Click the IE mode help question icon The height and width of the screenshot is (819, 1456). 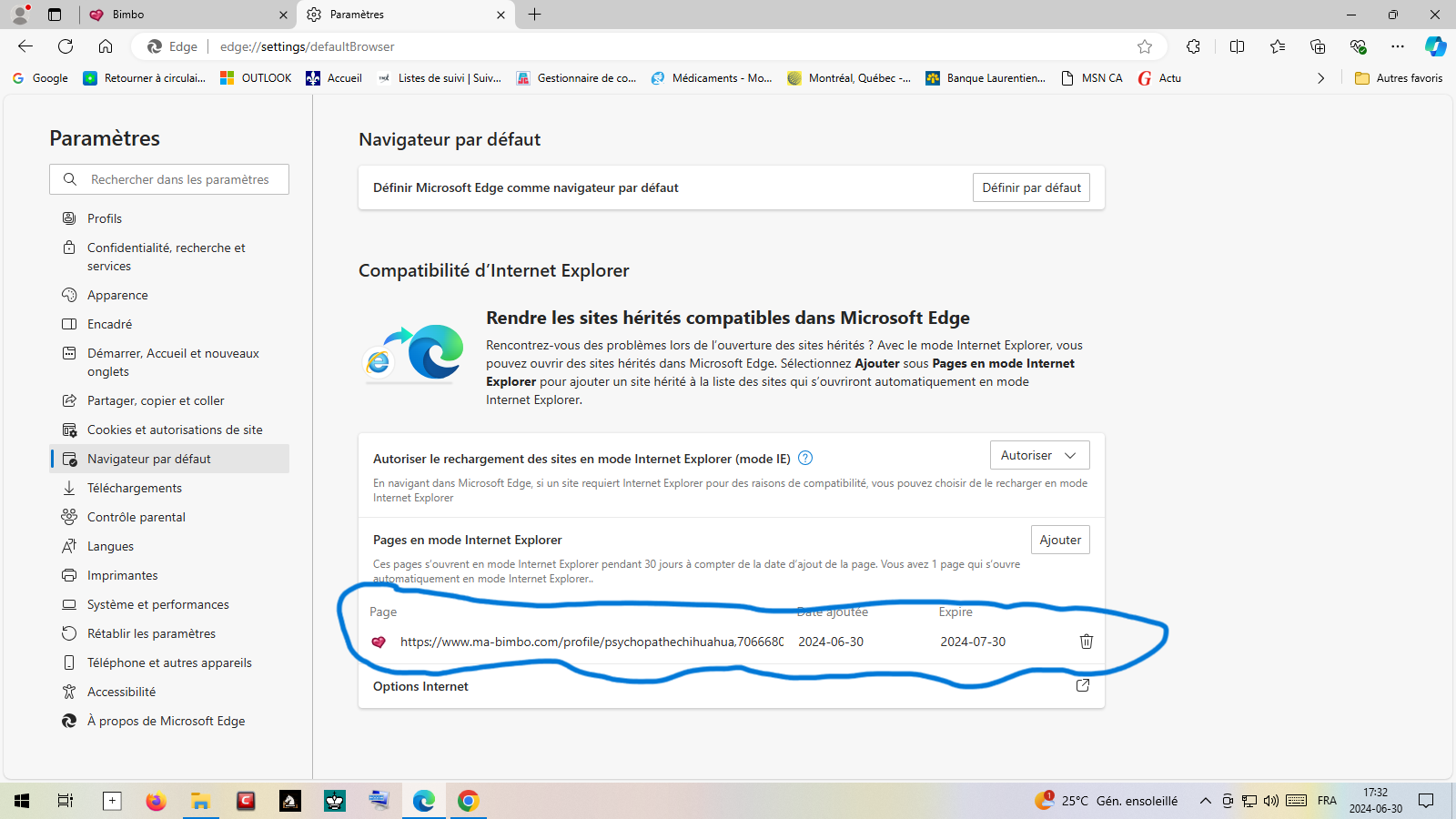805,459
